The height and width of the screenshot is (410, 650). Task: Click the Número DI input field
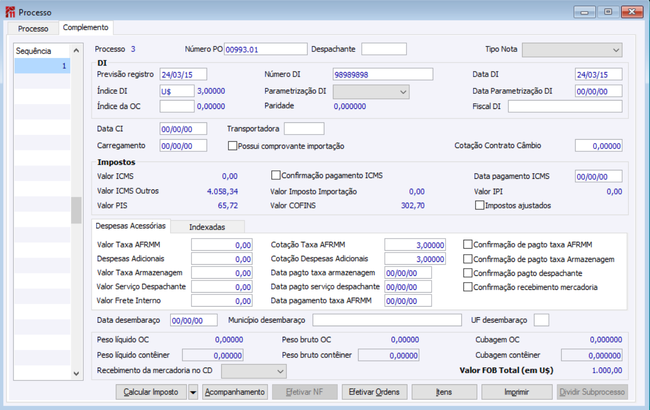[x=383, y=75]
